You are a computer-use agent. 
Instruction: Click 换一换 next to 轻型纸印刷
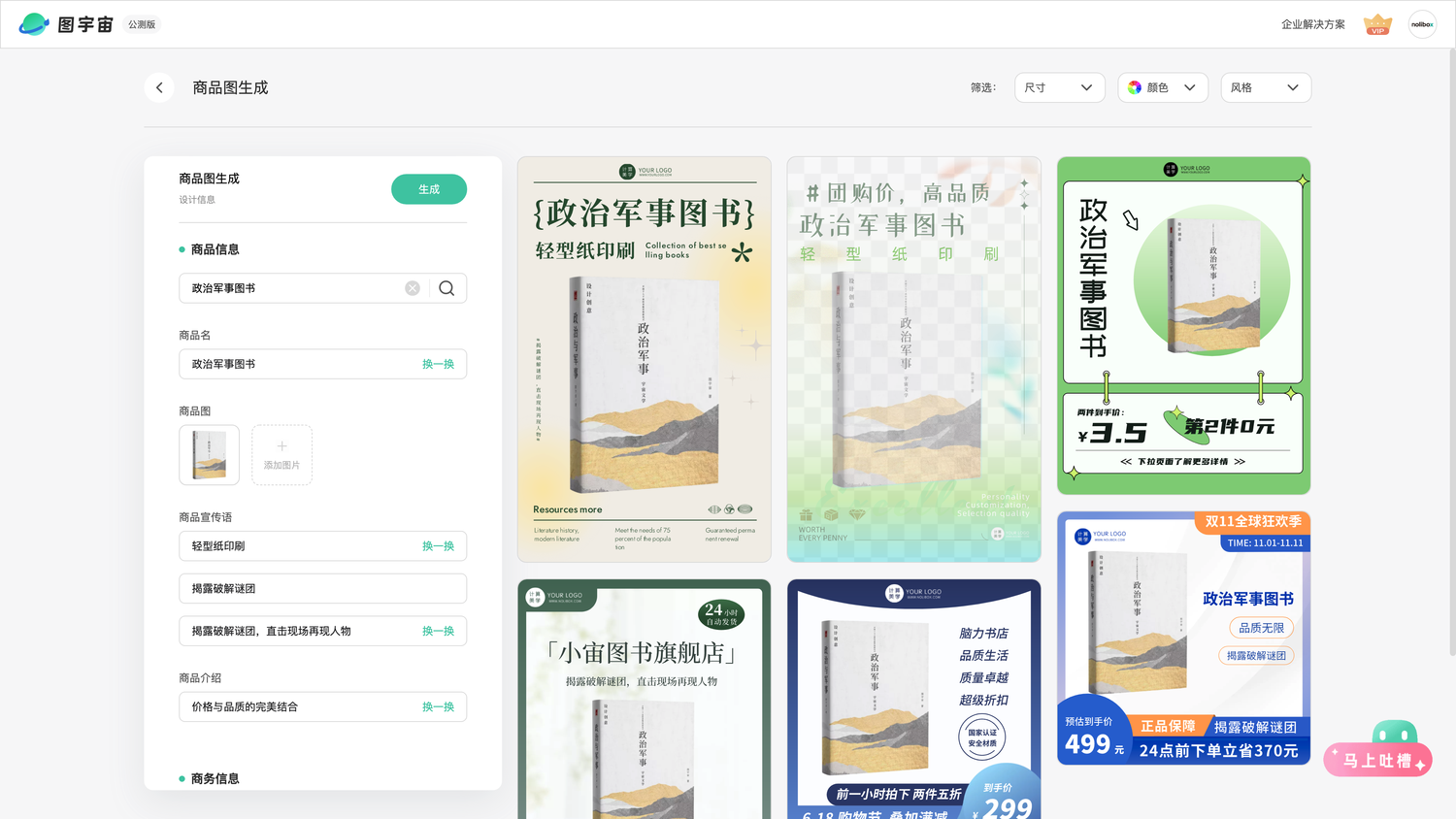[x=438, y=546]
